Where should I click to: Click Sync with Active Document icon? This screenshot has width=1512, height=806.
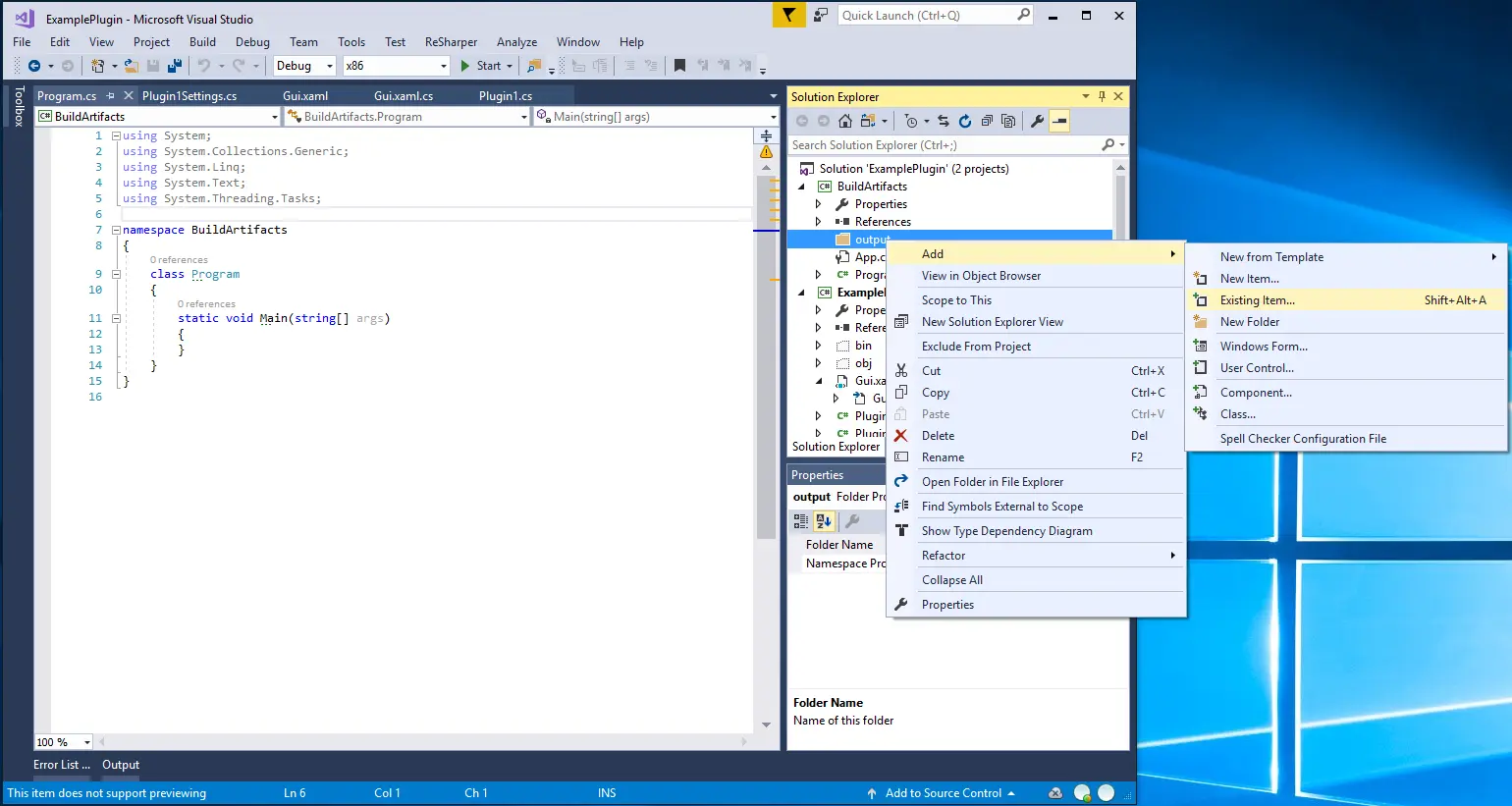pos(944,121)
